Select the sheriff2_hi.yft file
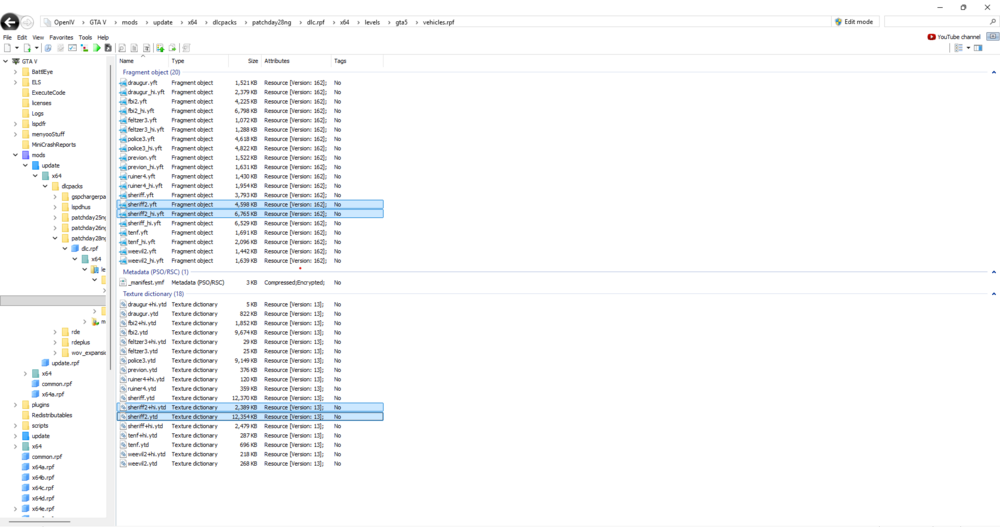Image resolution: width=1000 pixels, height=527 pixels. pos(250,214)
